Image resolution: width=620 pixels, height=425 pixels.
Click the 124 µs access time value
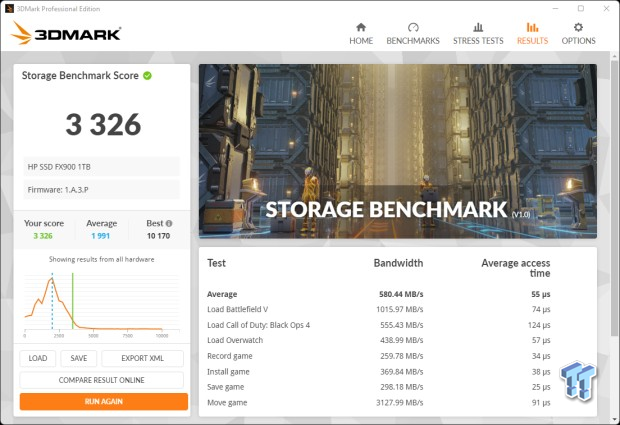[x=539, y=325]
